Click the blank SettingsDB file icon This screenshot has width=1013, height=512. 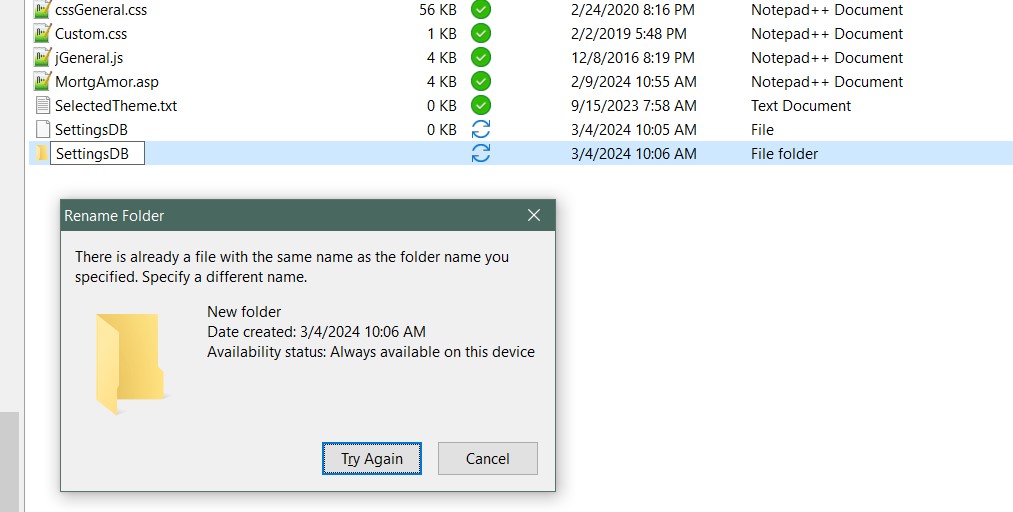pos(42,130)
